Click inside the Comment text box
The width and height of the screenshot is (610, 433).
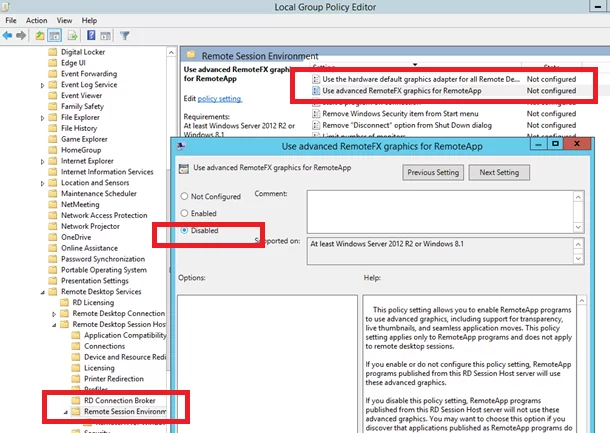pos(440,212)
